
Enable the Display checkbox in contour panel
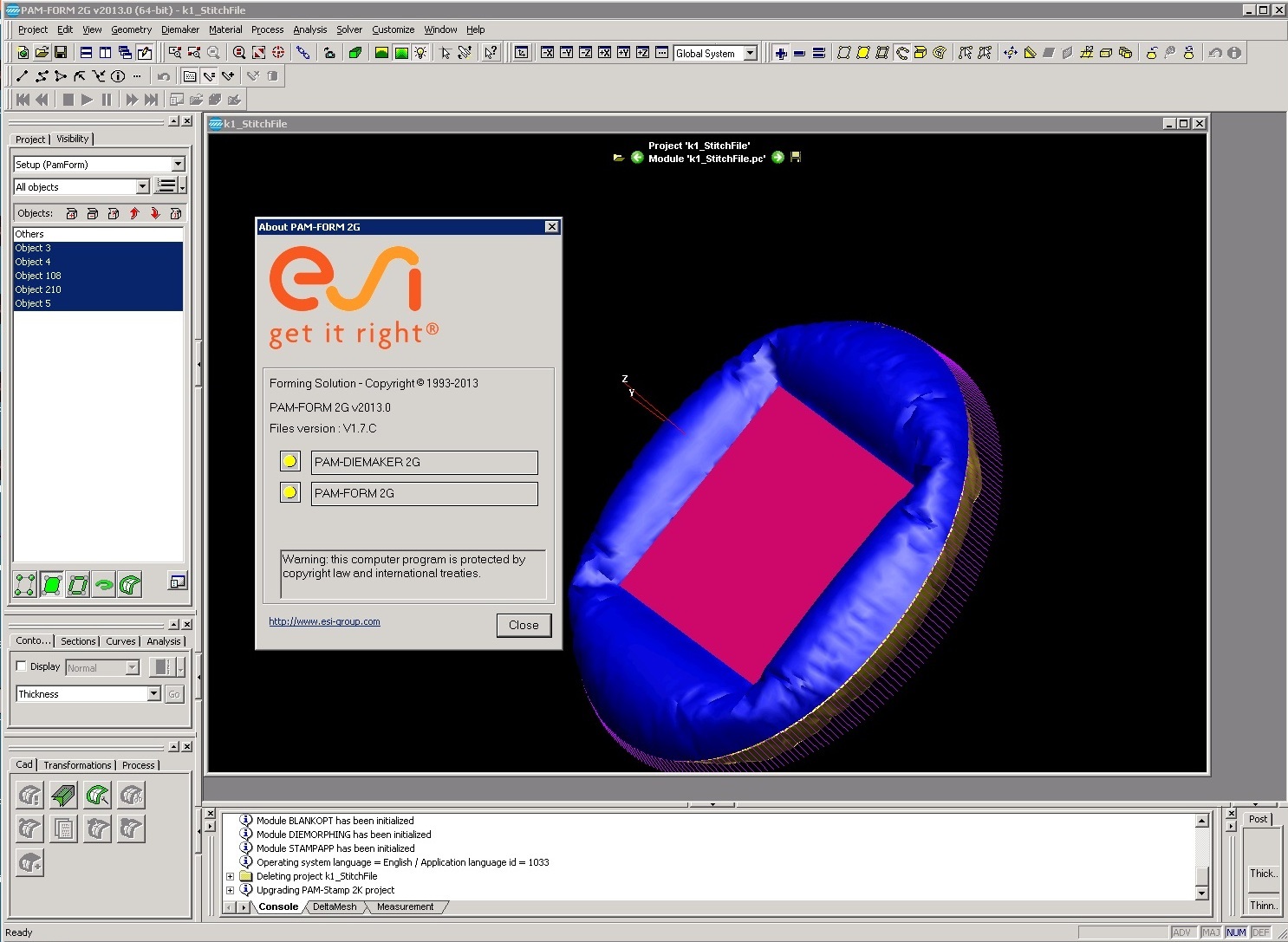click(22, 666)
